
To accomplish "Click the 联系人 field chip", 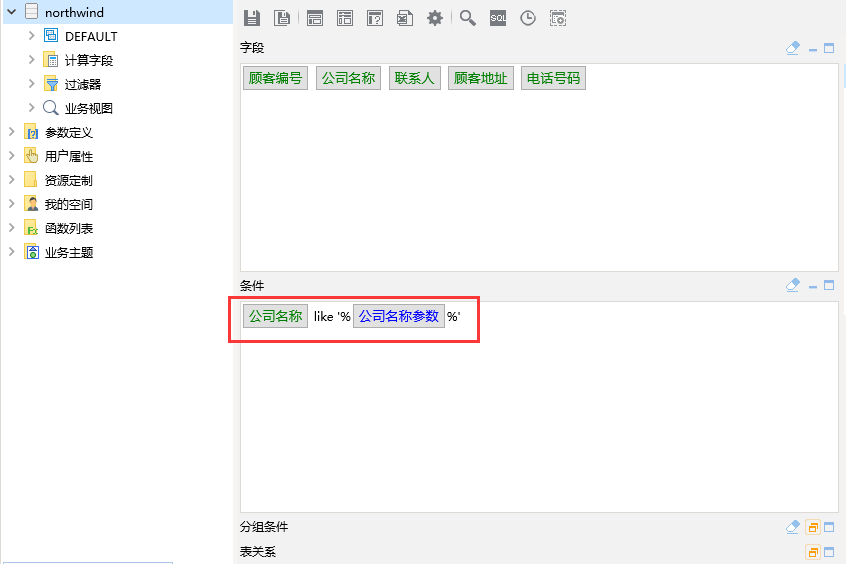I will 415,78.
